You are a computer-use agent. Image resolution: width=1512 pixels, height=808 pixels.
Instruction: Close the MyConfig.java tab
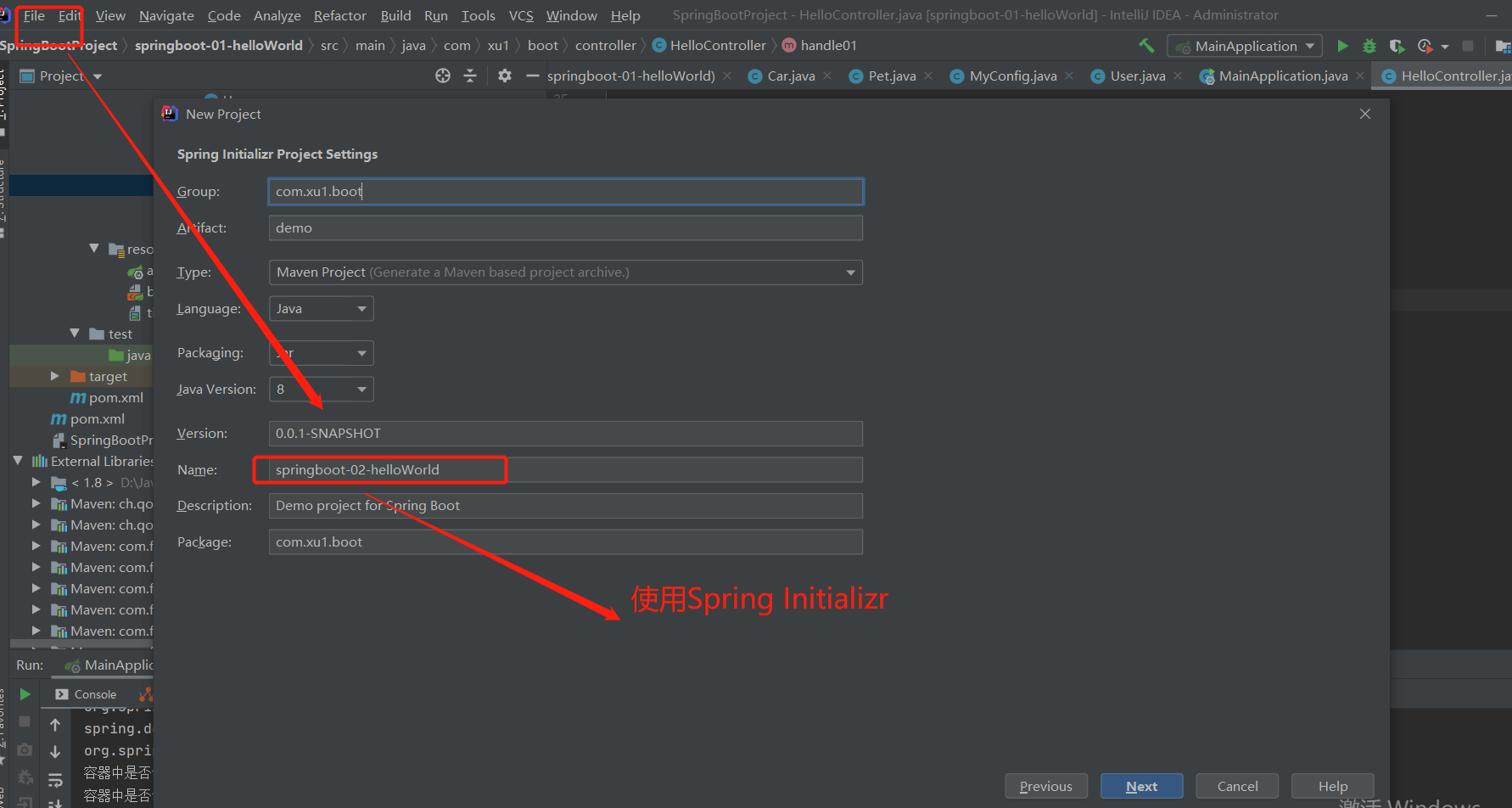click(x=1069, y=76)
